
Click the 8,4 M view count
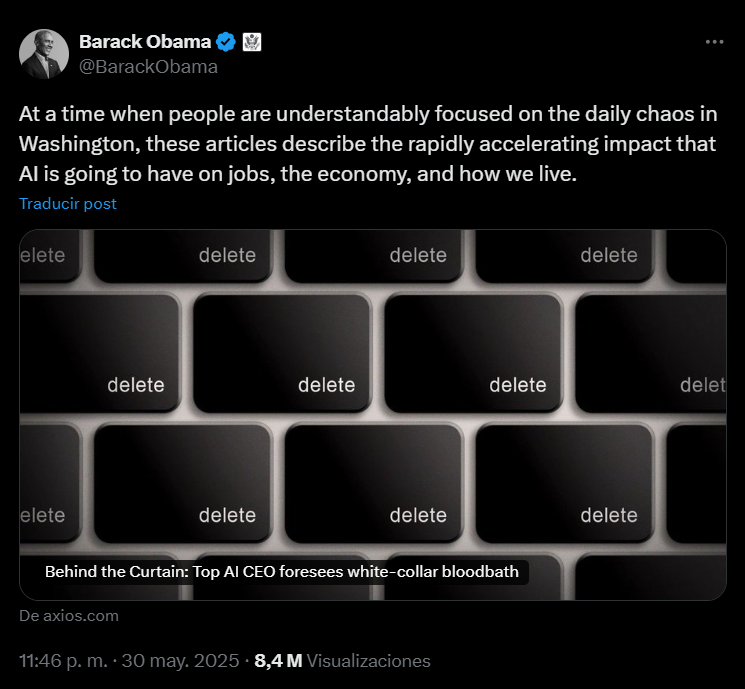pyautogui.click(x=278, y=661)
